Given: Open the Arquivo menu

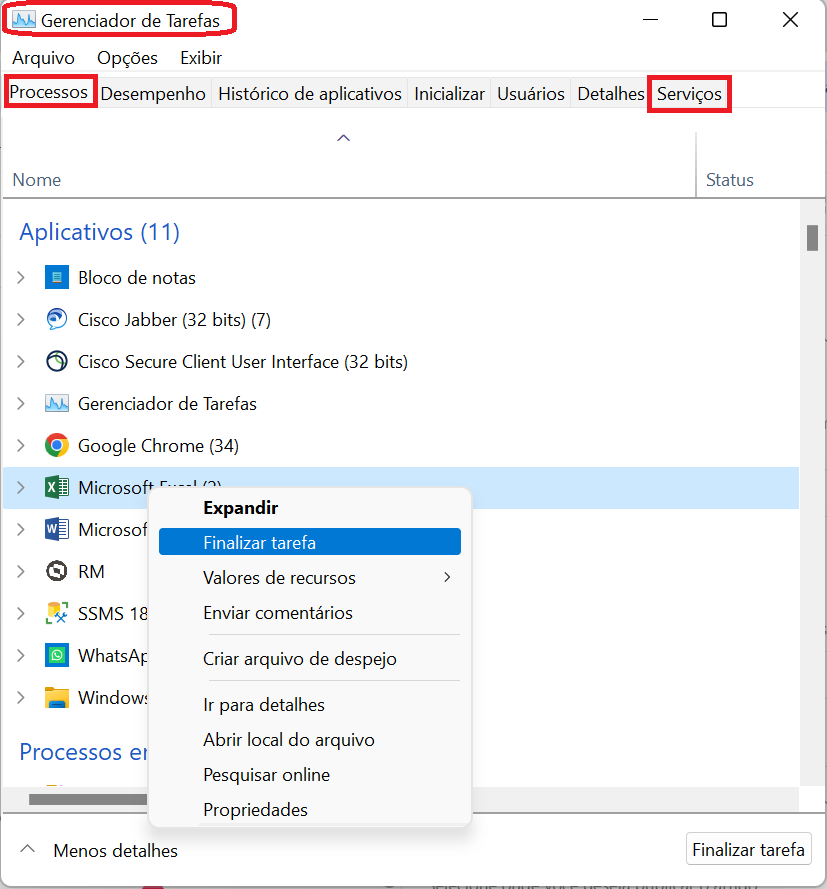Looking at the screenshot, I should (x=44, y=58).
